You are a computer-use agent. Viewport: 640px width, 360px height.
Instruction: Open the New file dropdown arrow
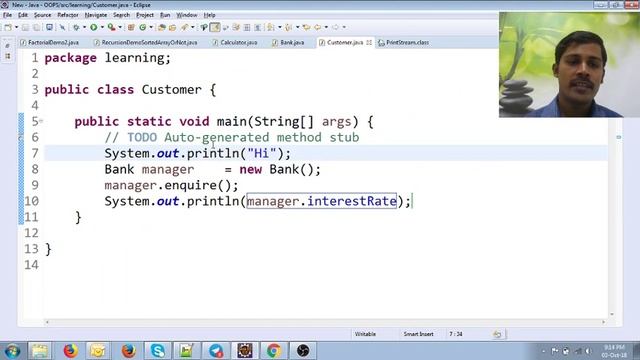(16, 27)
